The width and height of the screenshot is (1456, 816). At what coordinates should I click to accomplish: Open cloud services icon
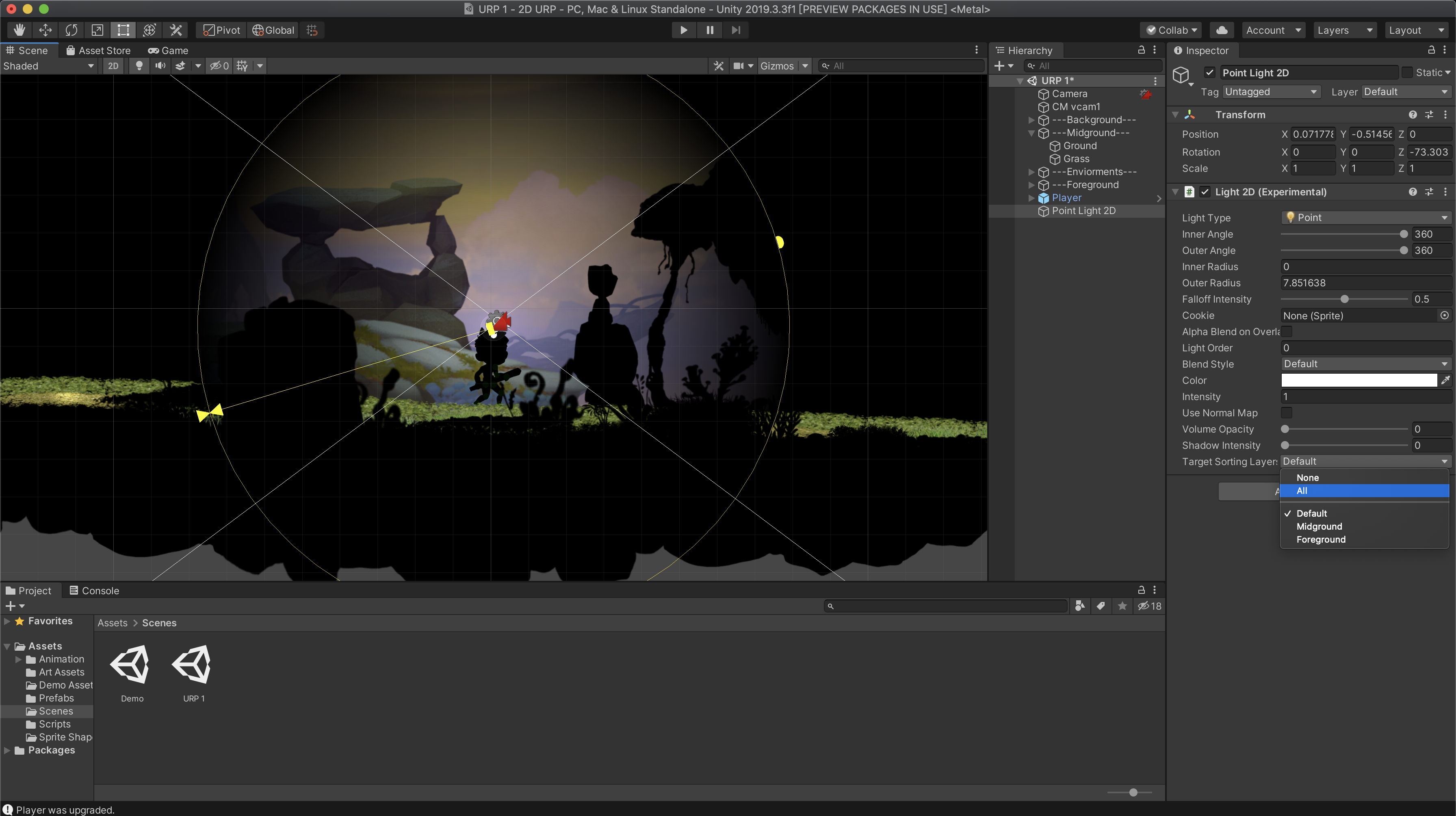tap(1222, 30)
